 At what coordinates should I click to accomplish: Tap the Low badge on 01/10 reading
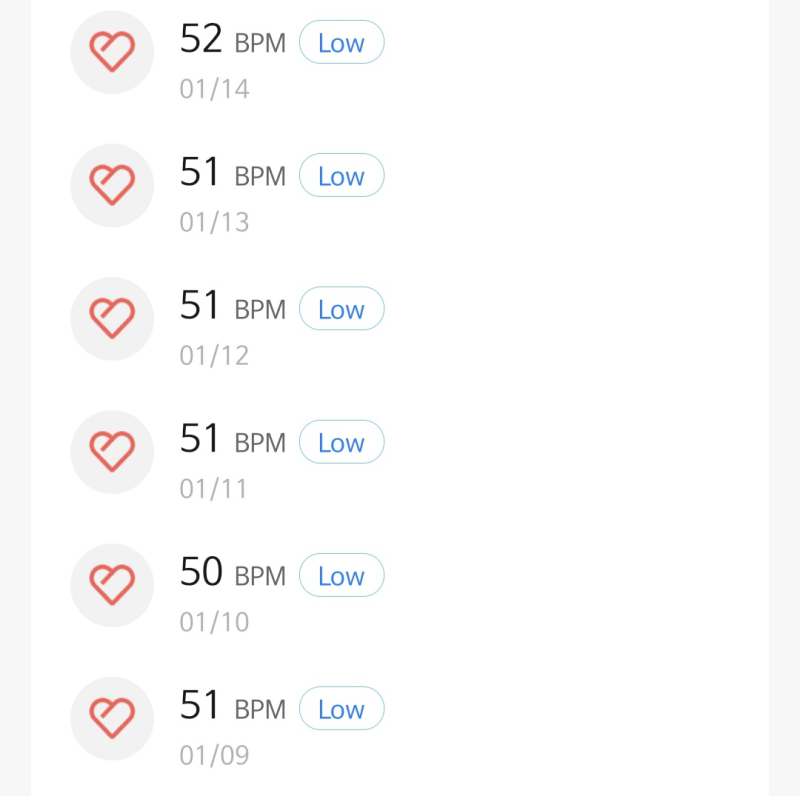coord(341,575)
